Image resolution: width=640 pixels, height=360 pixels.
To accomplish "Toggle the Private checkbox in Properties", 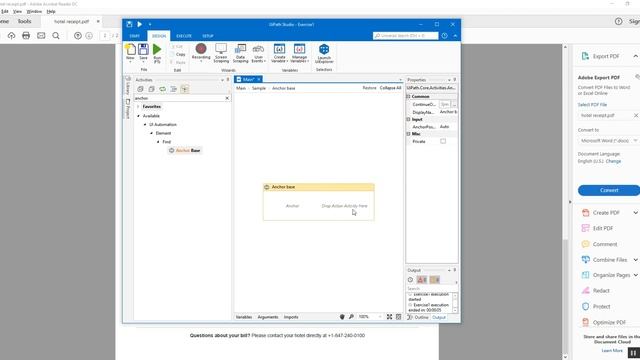I will [443, 141].
